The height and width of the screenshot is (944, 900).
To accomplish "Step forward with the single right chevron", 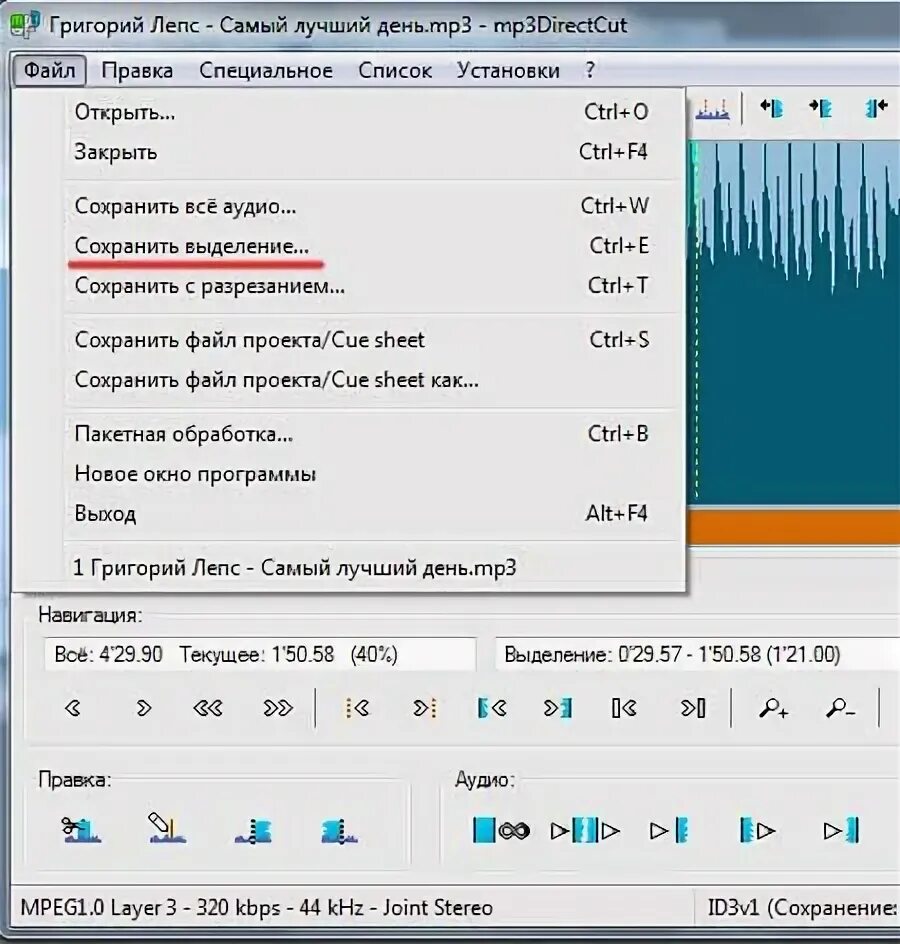I will pyautogui.click(x=143, y=708).
